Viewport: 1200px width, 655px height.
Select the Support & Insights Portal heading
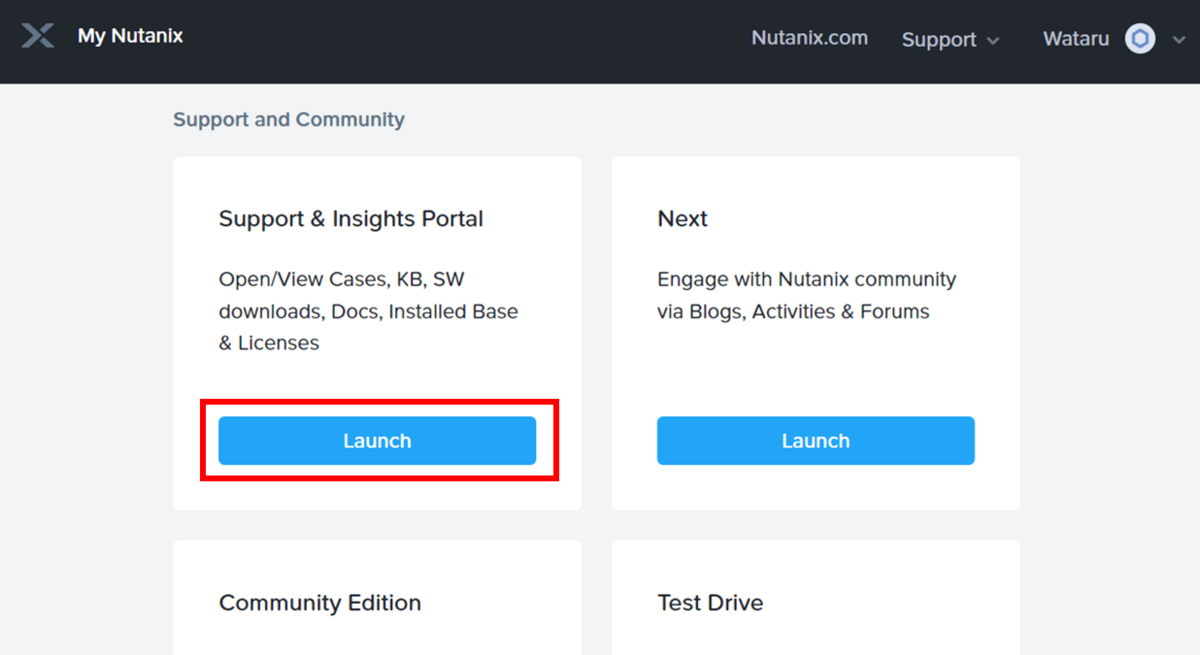351,219
